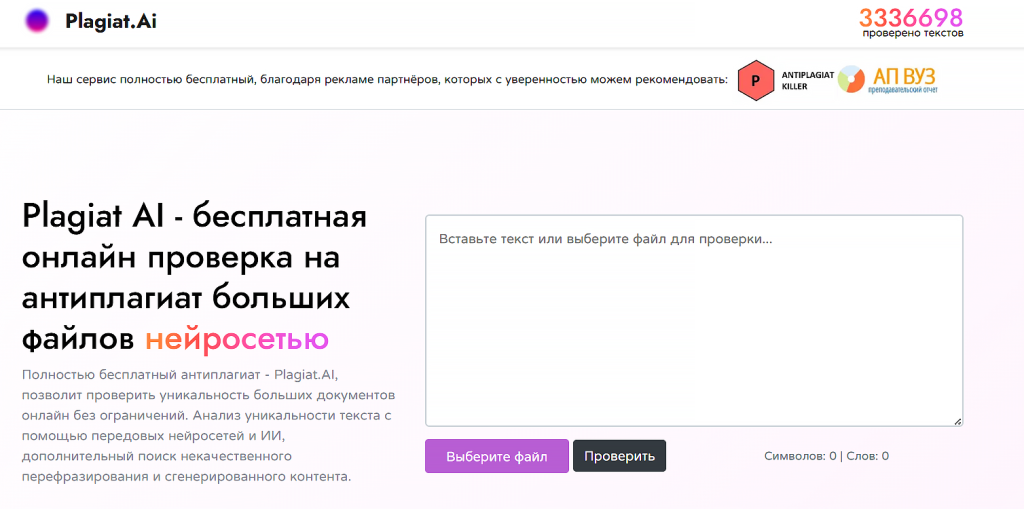Screen dimensions: 1024x509
Task: Click the Plagiat.Ai gradient circle logo
Action: pos(37,22)
